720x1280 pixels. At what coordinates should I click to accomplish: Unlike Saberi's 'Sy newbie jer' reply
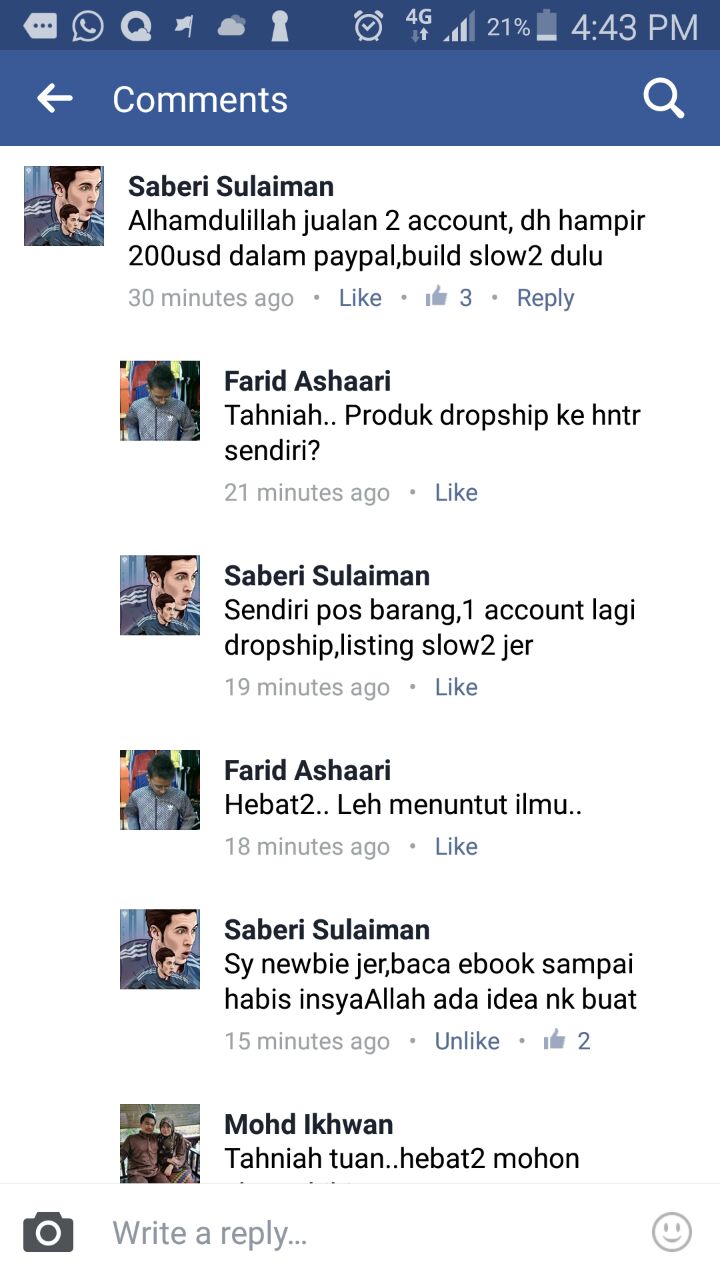(x=467, y=1041)
